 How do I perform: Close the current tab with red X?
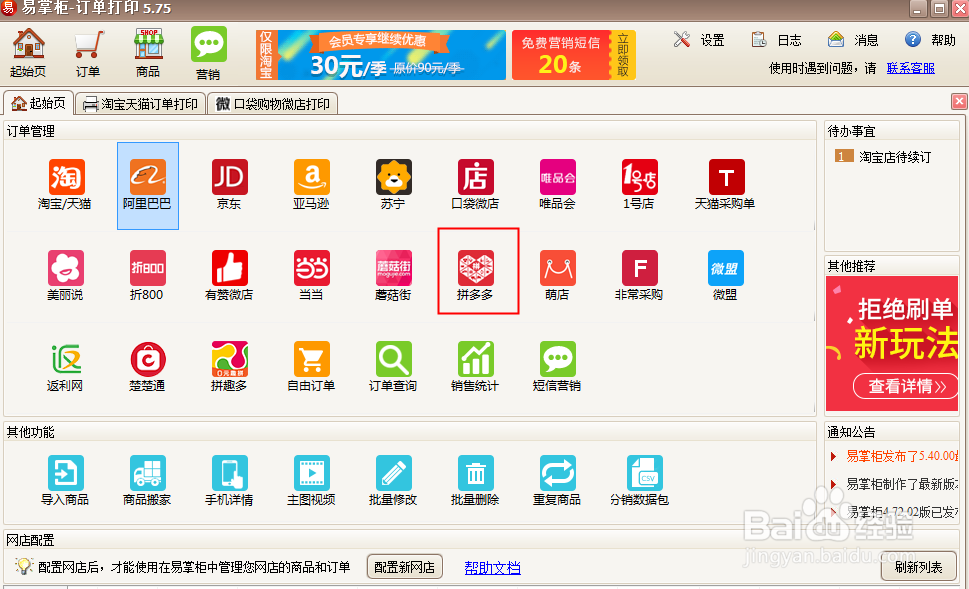tap(958, 102)
